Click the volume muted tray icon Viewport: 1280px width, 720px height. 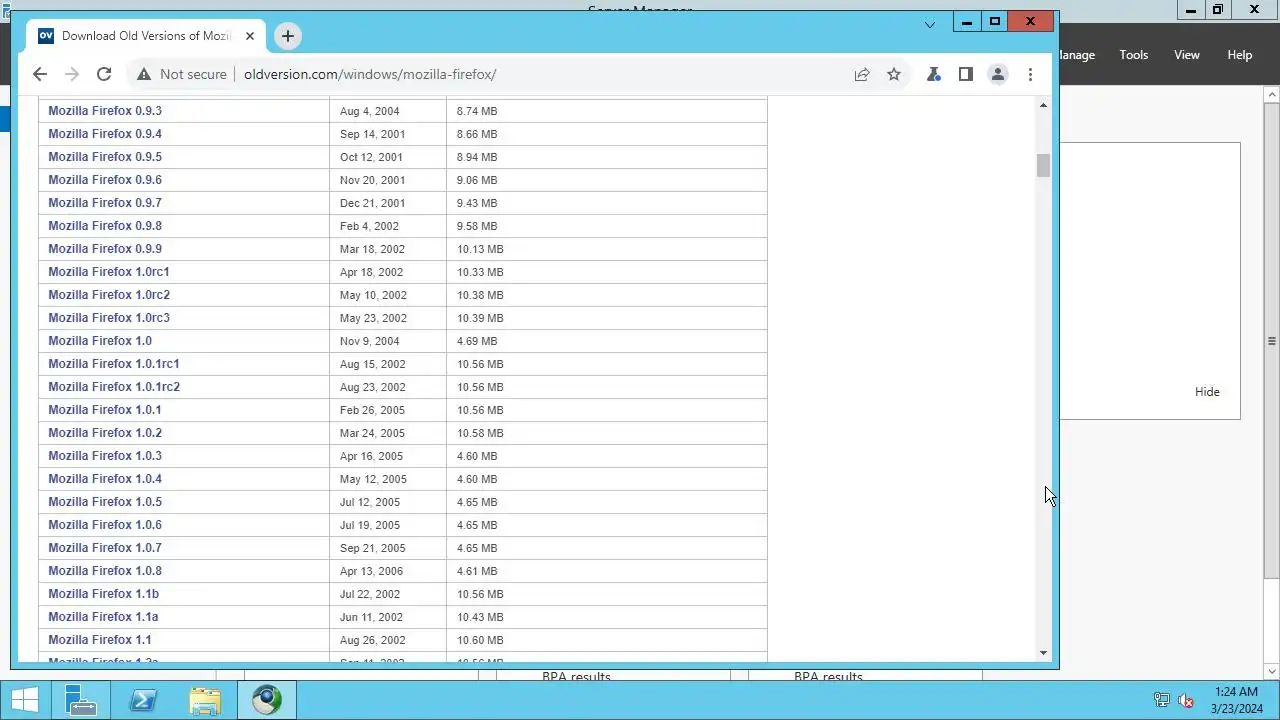1186,701
